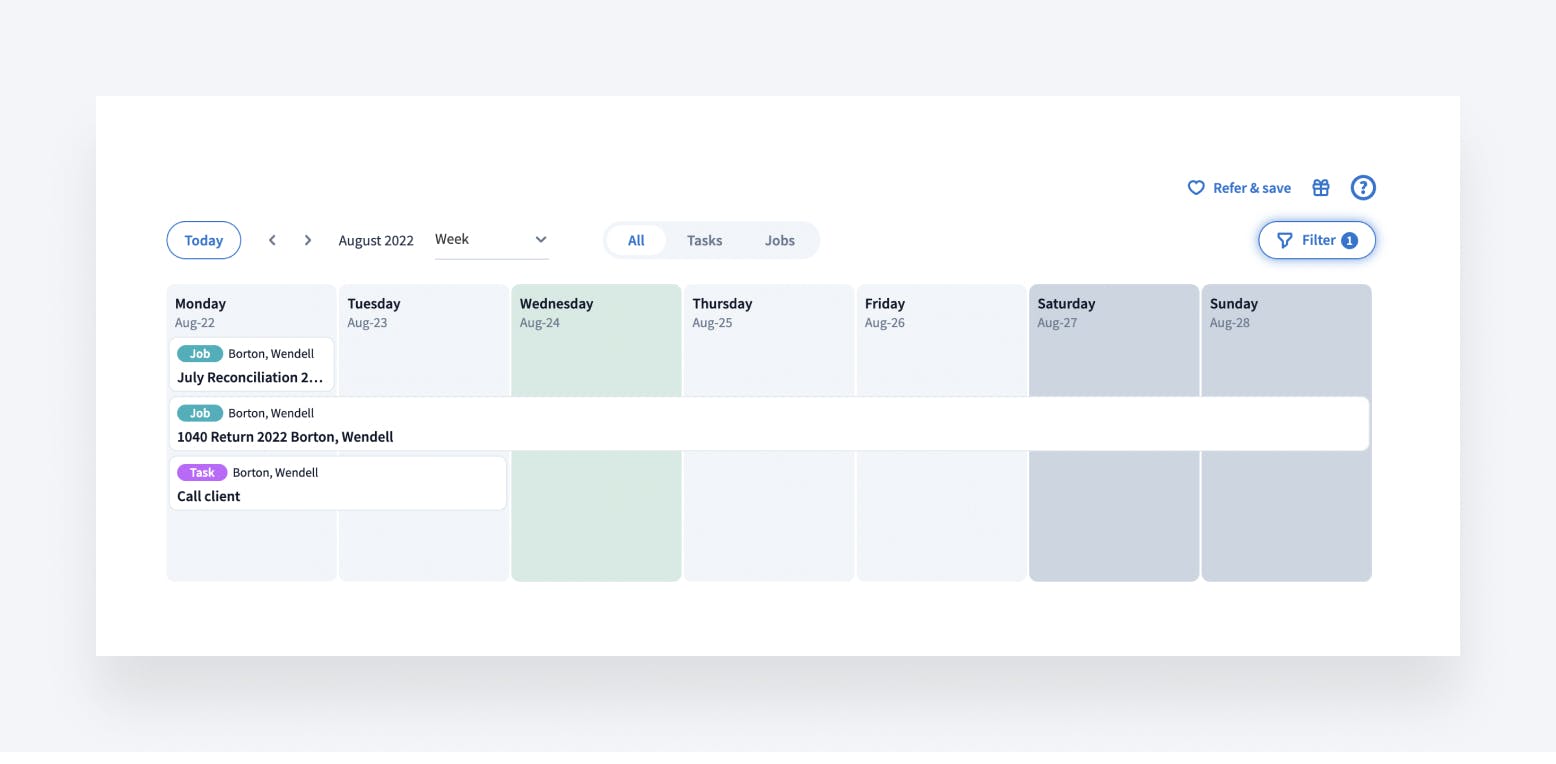Switch to the Jobs filter toggle

pos(779,240)
